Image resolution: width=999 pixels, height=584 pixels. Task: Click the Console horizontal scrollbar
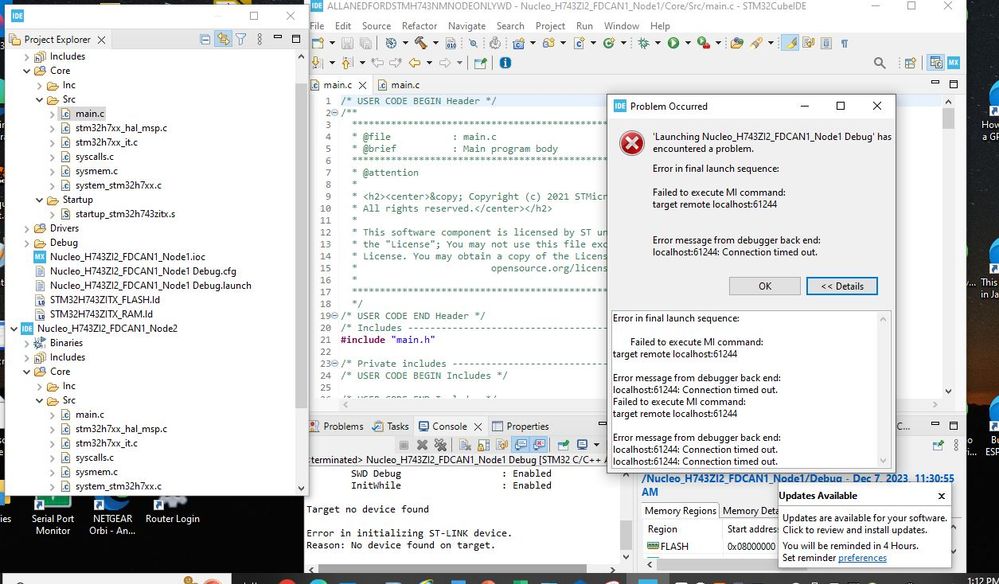pos(452,569)
